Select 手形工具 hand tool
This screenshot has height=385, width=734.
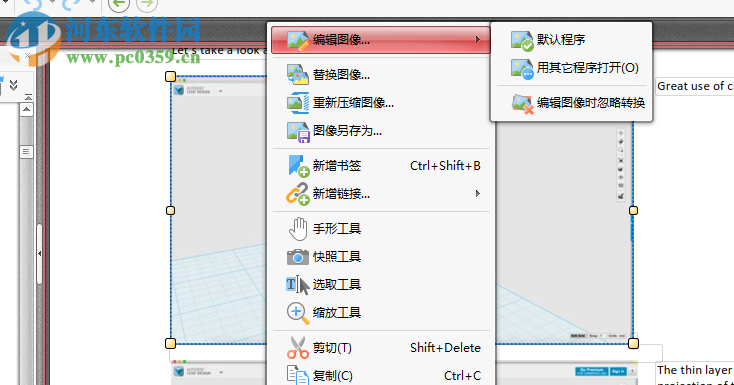(381, 229)
